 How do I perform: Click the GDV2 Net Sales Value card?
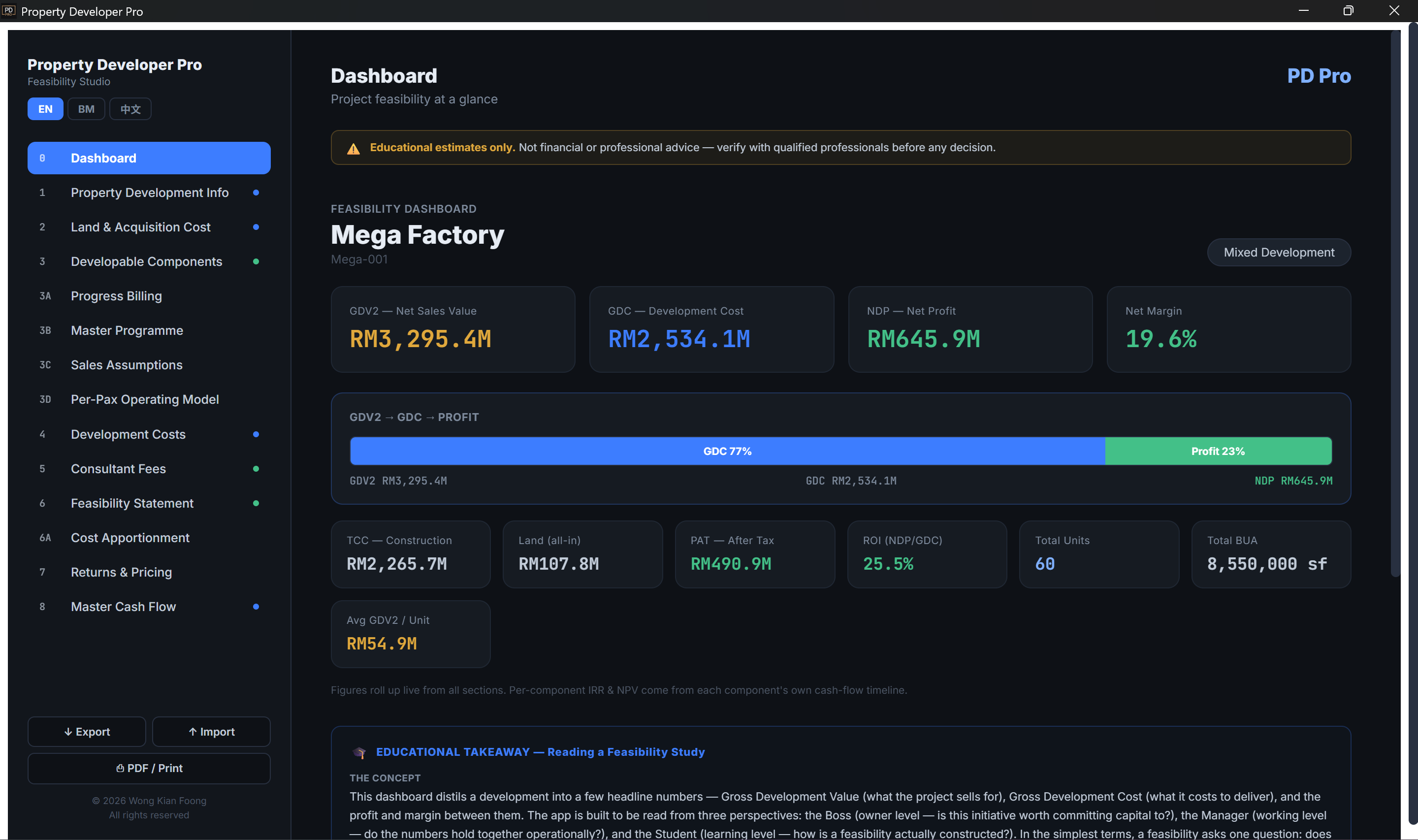pyautogui.click(x=452, y=329)
